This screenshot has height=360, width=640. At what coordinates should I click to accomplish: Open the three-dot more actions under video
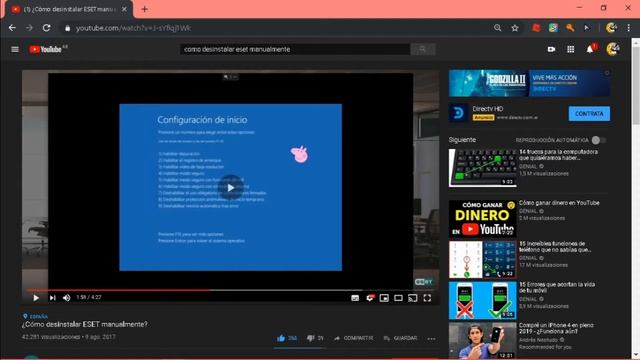point(431,338)
